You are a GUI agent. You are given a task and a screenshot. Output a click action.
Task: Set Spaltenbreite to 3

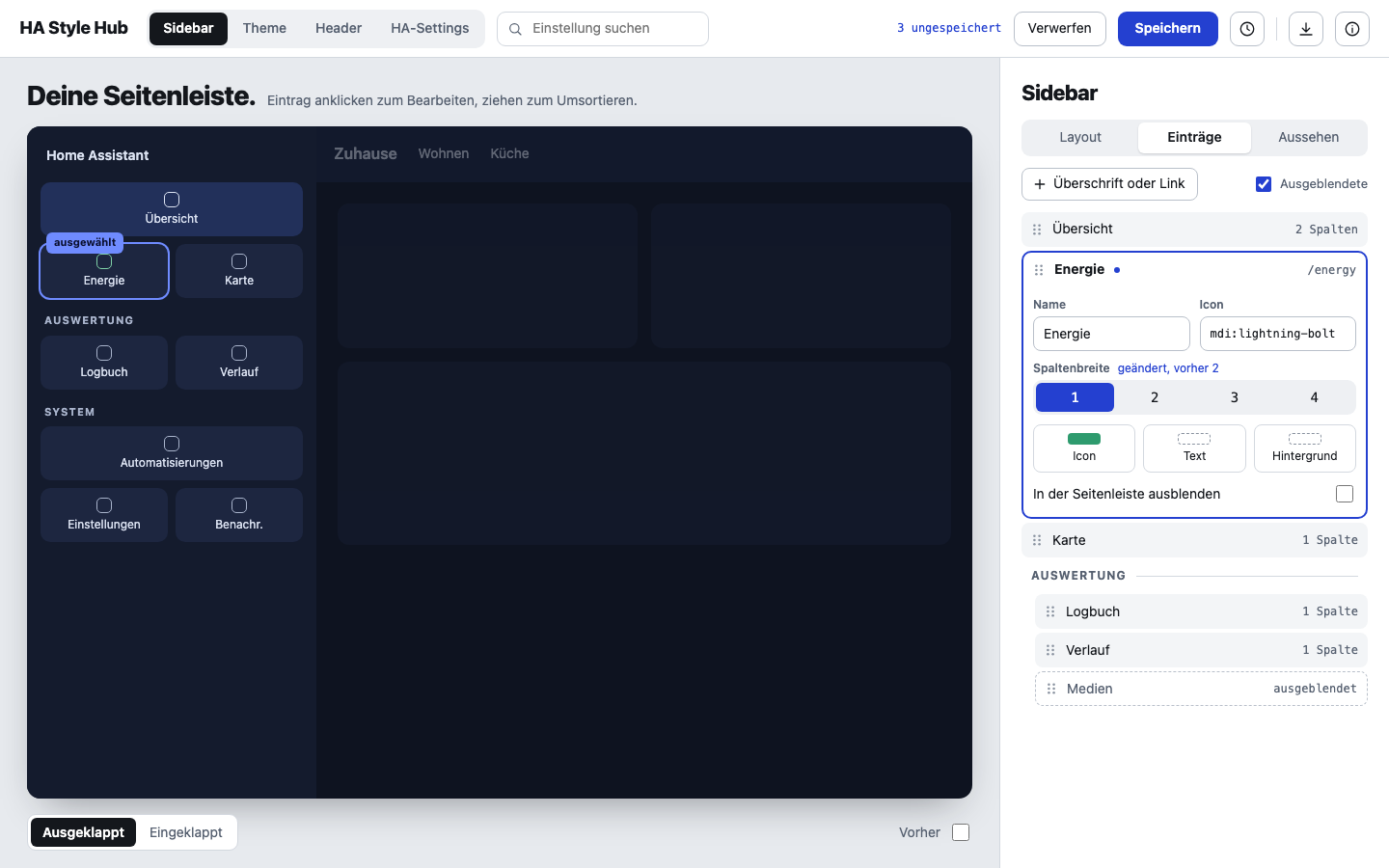(1235, 397)
